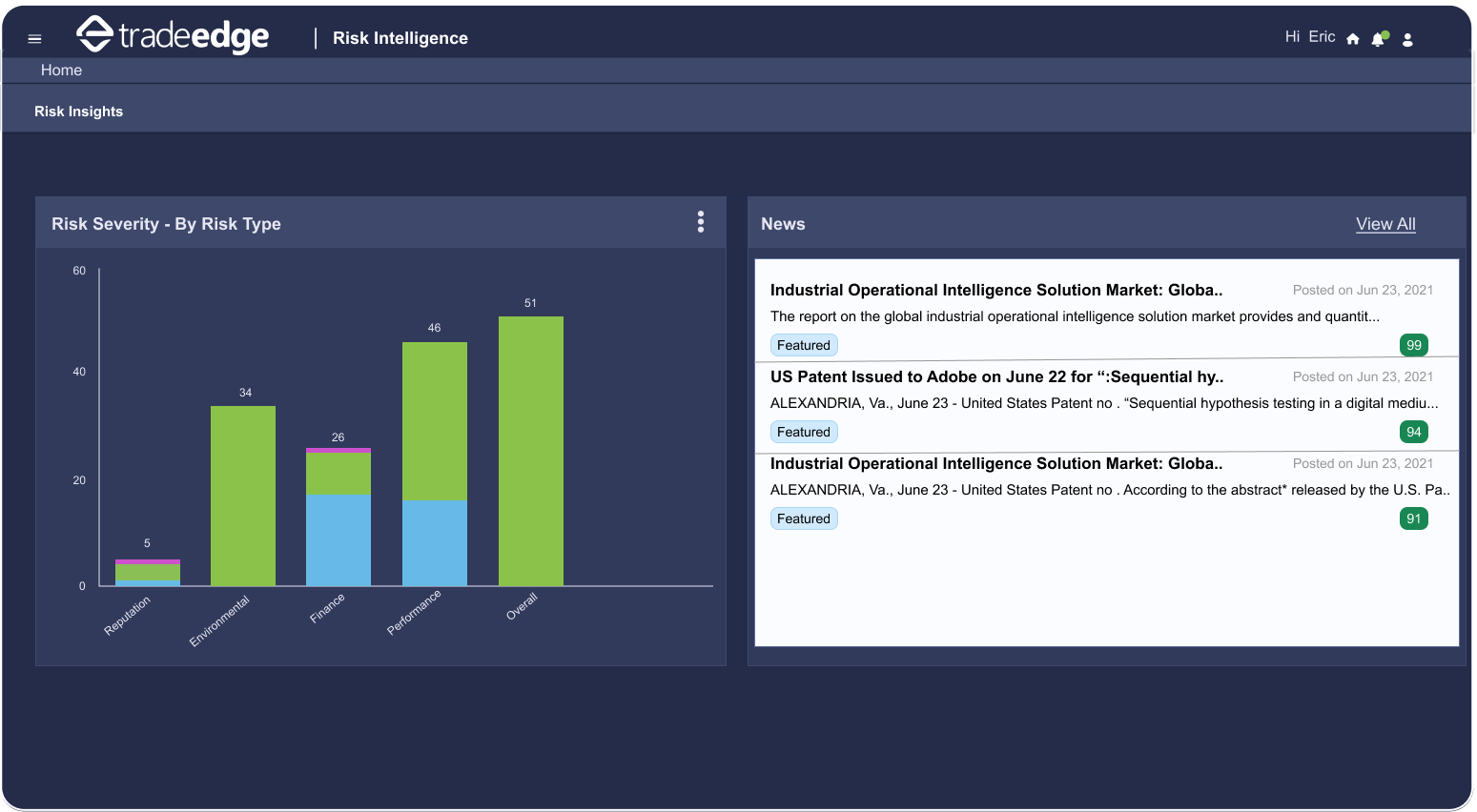Open the US Patent Issued to Adobe article
Image resolution: width=1477 pixels, height=812 pixels.
click(x=996, y=376)
